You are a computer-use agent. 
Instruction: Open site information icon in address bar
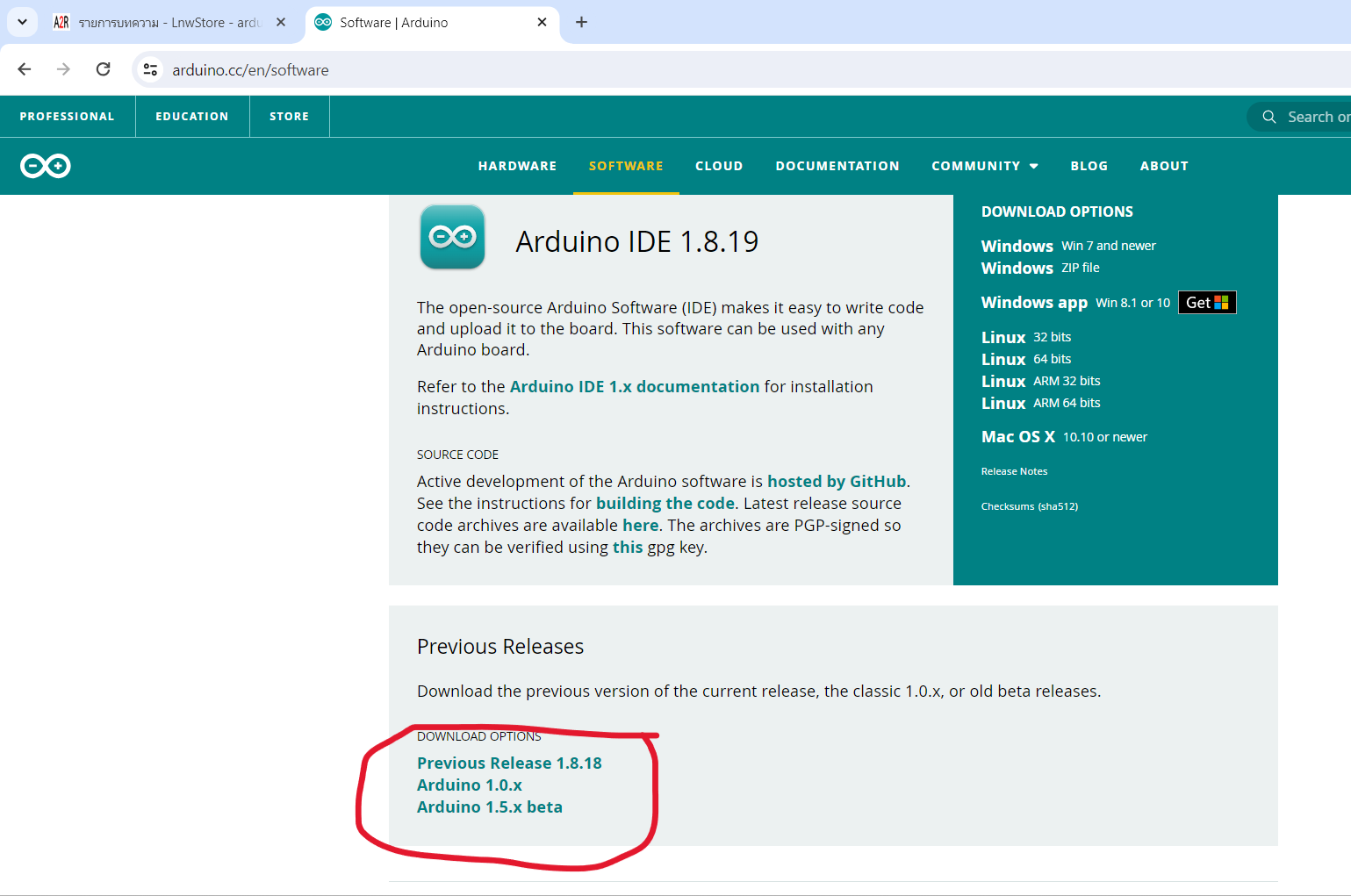pyautogui.click(x=151, y=69)
